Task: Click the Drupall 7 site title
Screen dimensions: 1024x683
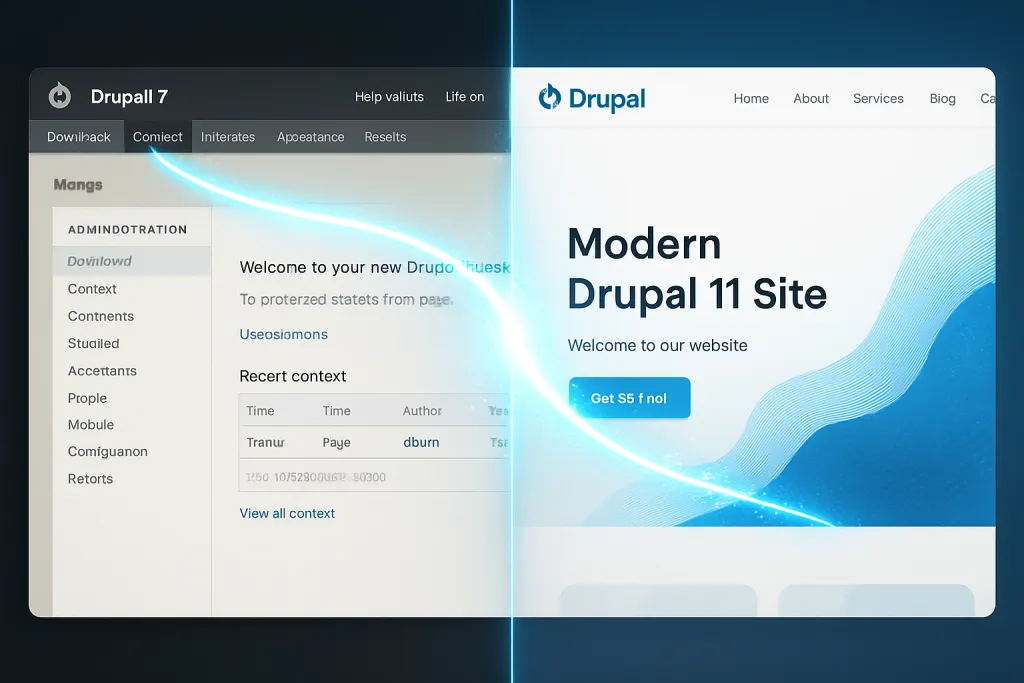Action: [x=129, y=97]
